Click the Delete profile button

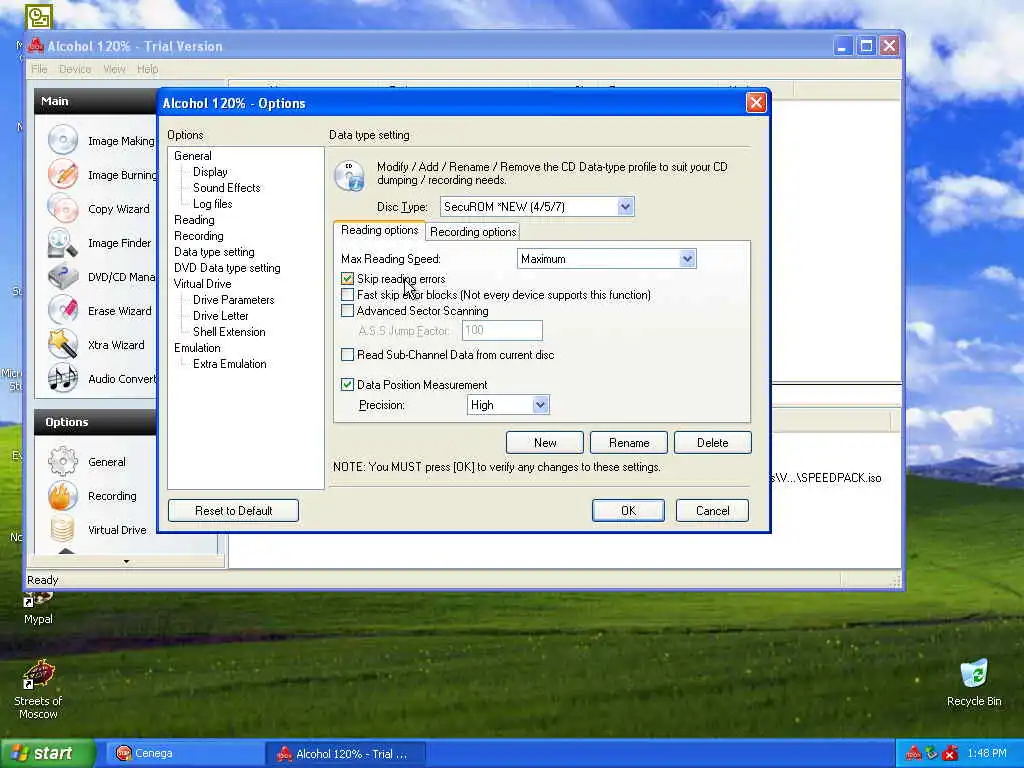[x=712, y=443]
